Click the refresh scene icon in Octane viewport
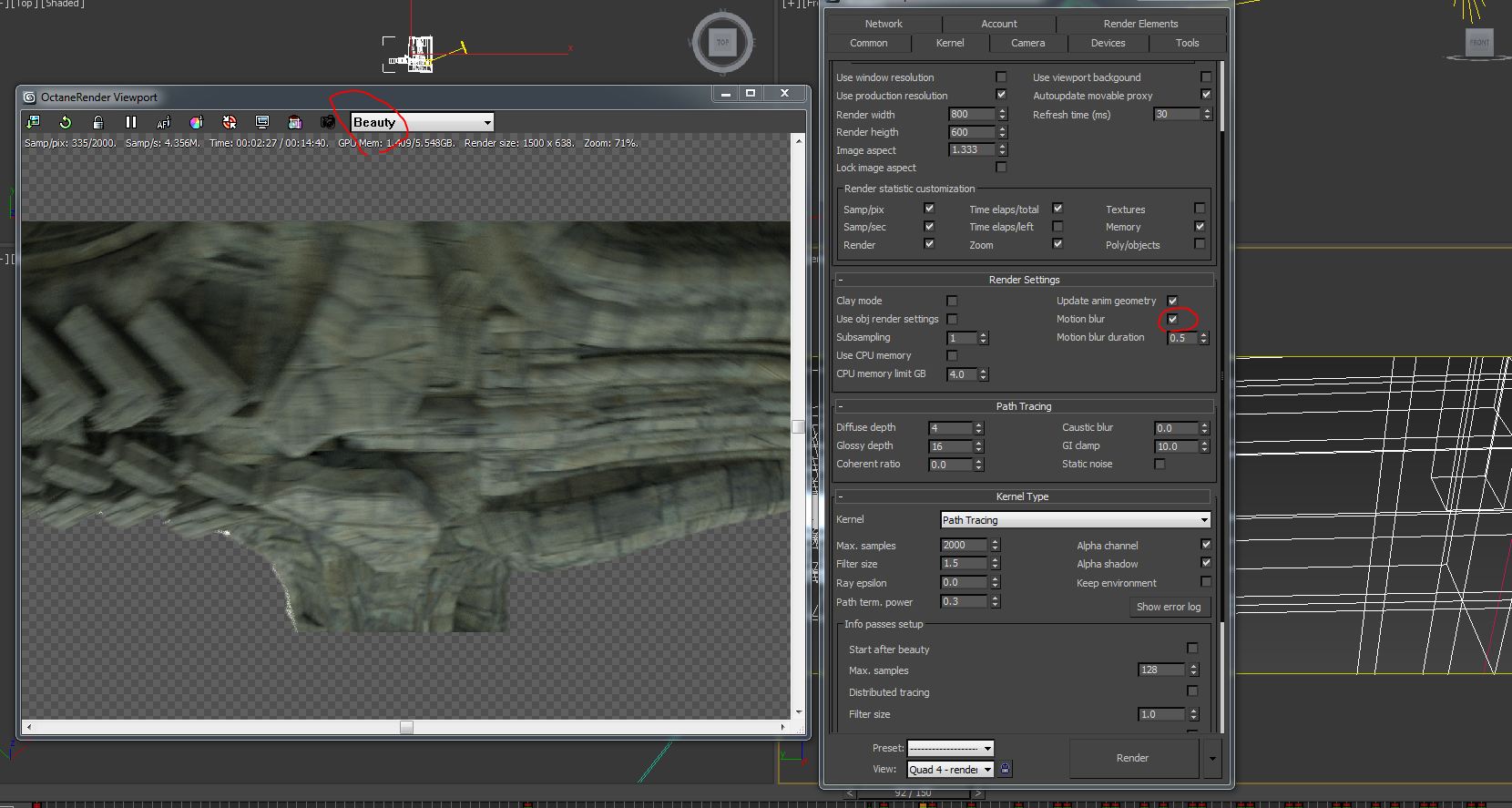The image size is (1512, 808). tap(66, 122)
